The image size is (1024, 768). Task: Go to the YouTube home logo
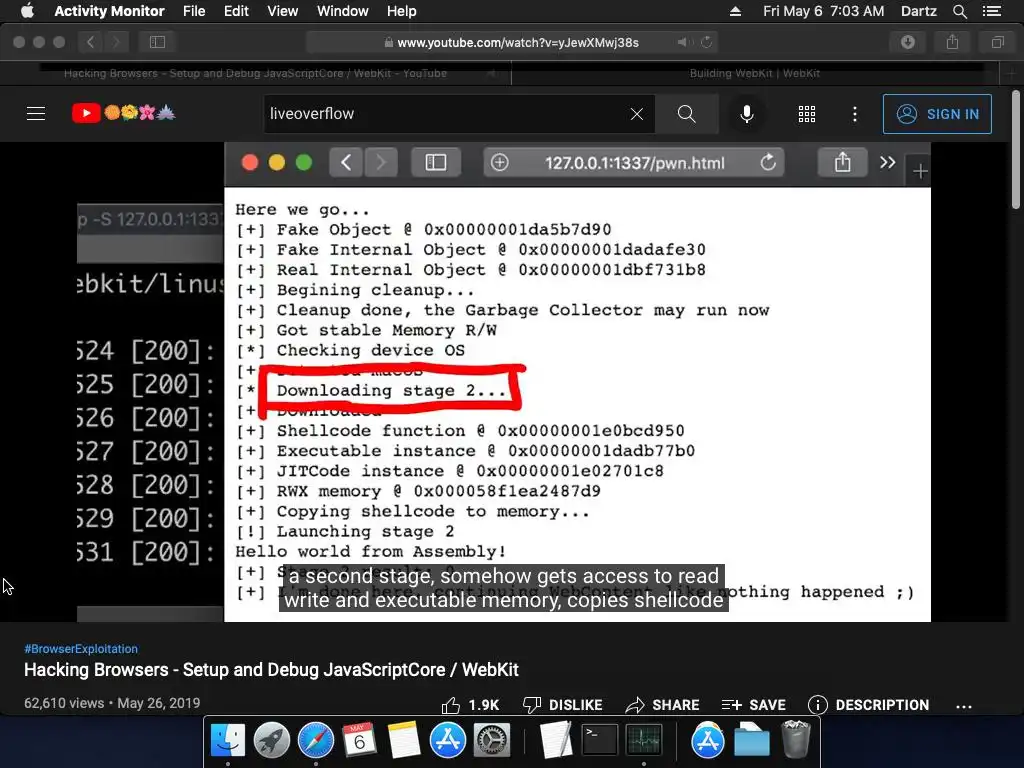pyautogui.click(x=123, y=113)
